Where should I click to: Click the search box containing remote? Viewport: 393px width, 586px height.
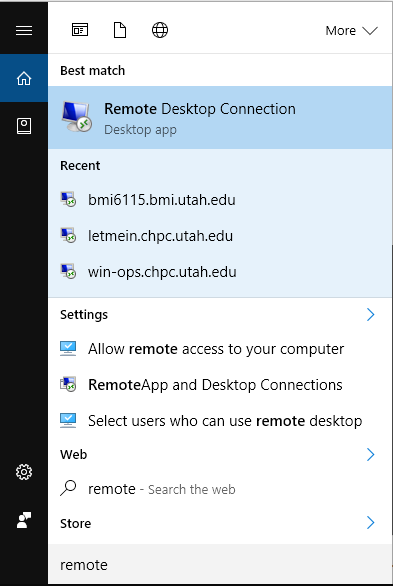click(x=220, y=564)
